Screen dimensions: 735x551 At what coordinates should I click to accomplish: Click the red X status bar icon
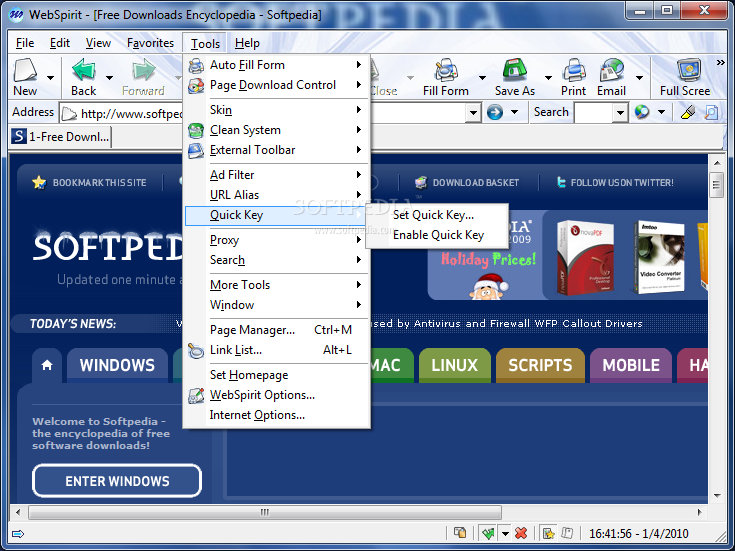pos(521,533)
